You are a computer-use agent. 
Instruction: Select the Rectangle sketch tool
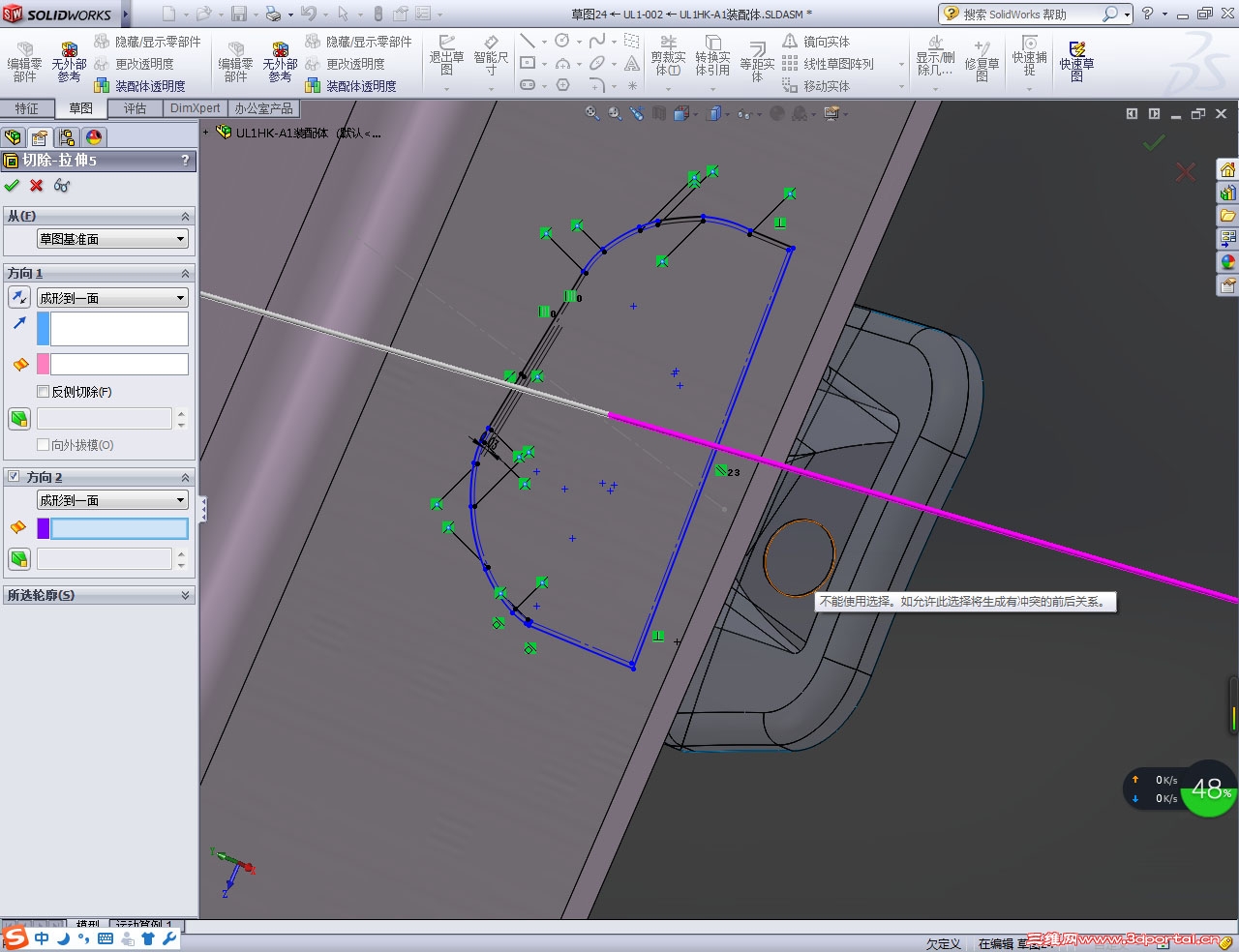coord(528,63)
